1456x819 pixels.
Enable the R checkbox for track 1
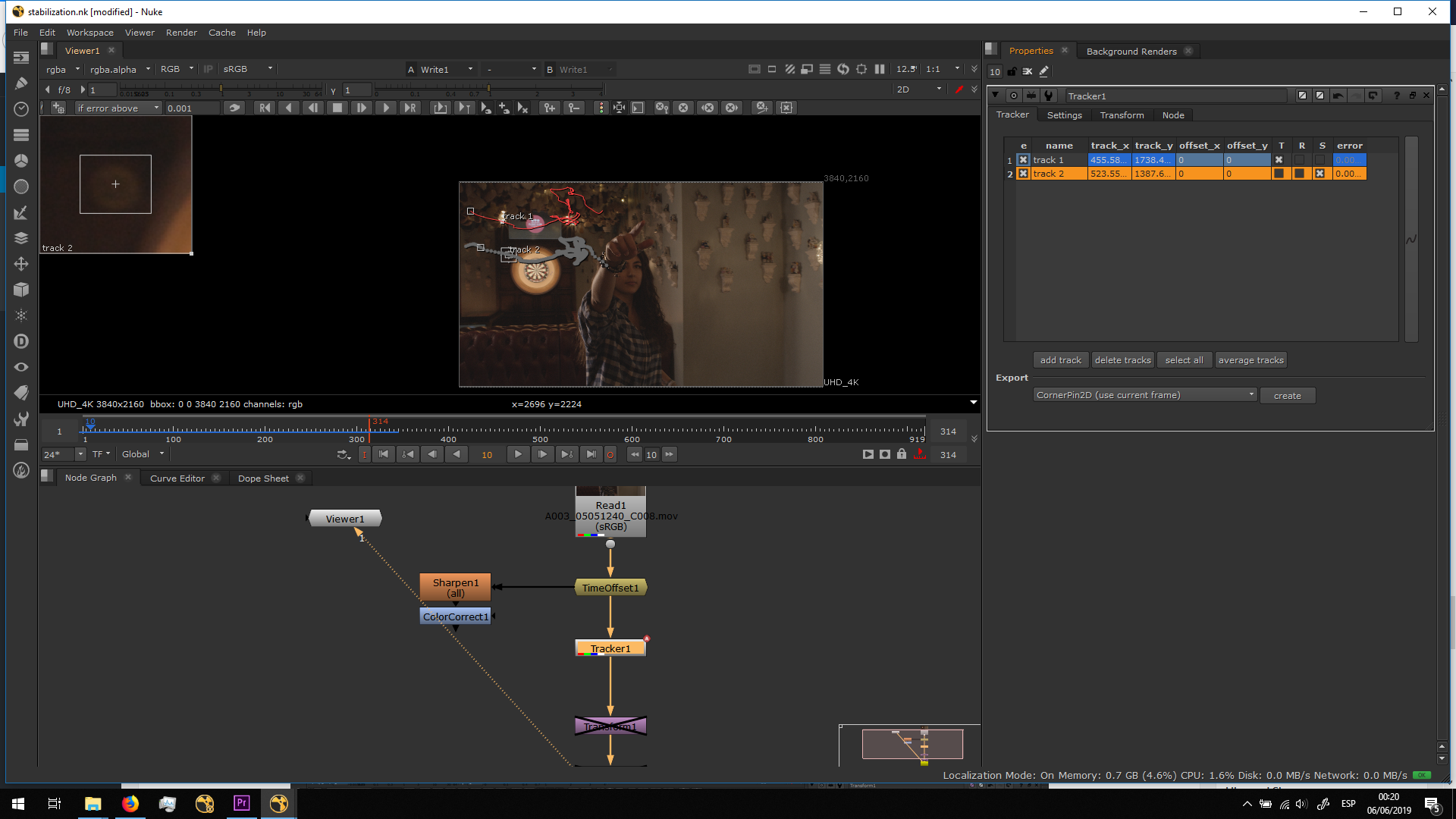click(1300, 160)
